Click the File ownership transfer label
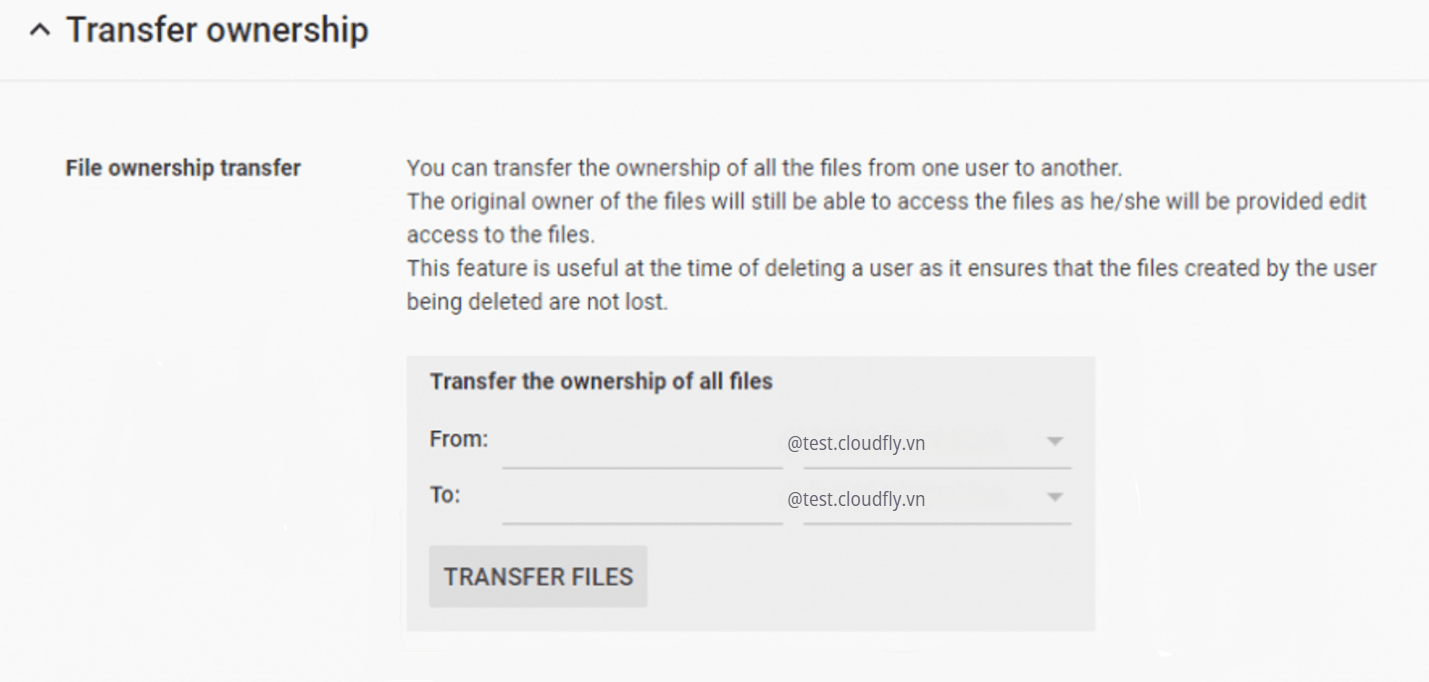1429x682 pixels. point(183,168)
